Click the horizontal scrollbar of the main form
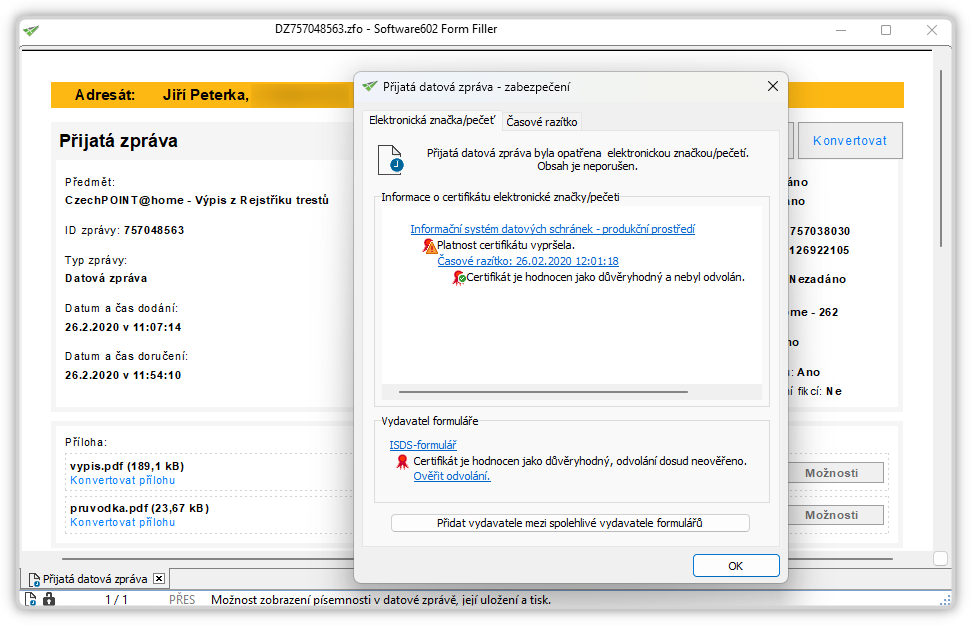This screenshot has height=625, width=971. point(477,559)
